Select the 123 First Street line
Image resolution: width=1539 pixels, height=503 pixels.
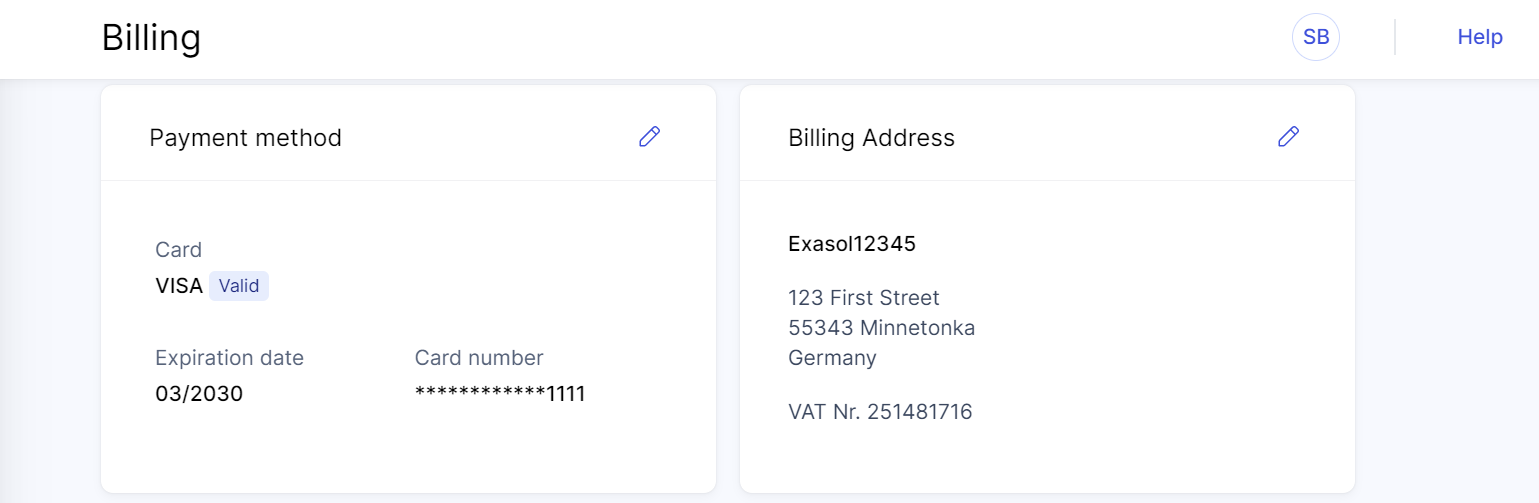[863, 298]
